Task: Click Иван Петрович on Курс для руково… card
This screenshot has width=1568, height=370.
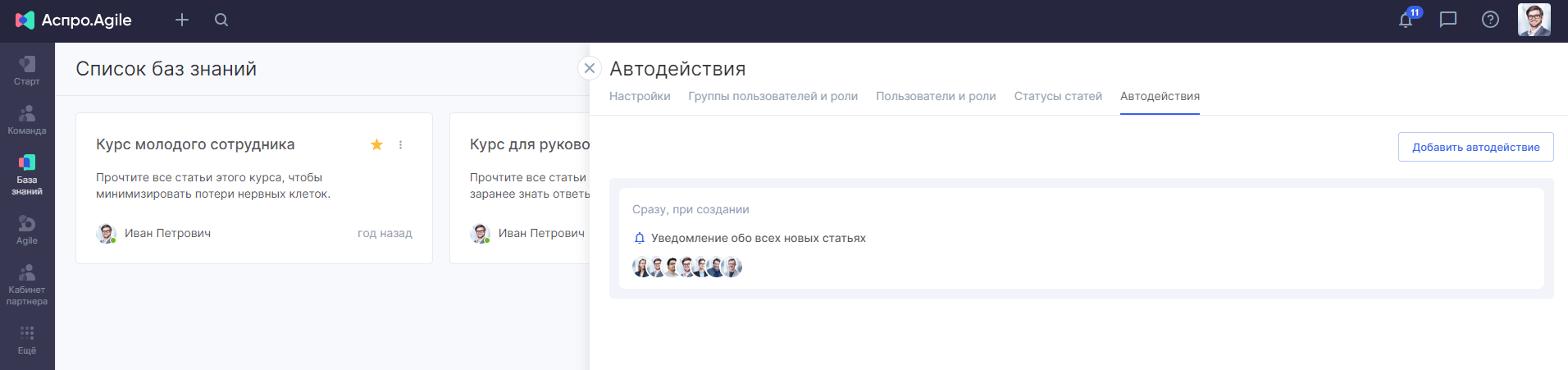Action: click(x=541, y=233)
